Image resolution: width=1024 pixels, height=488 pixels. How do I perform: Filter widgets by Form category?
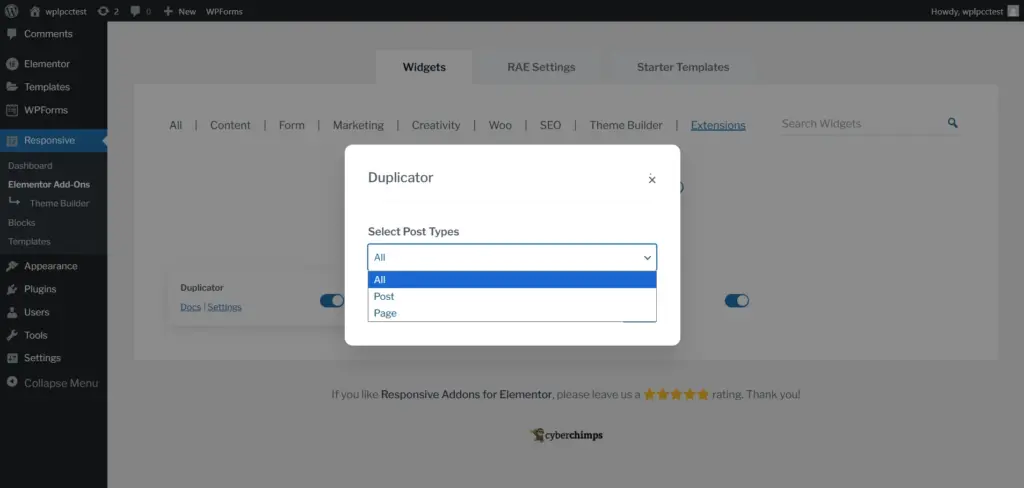(x=291, y=125)
